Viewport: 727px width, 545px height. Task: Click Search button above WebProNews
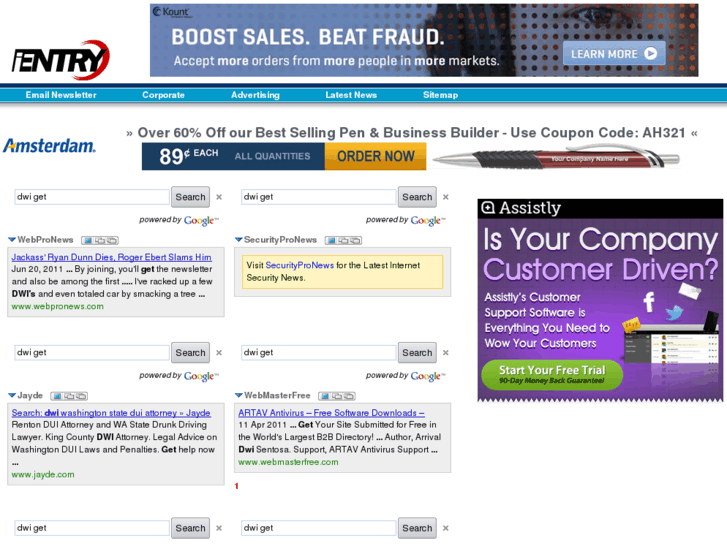[190, 197]
